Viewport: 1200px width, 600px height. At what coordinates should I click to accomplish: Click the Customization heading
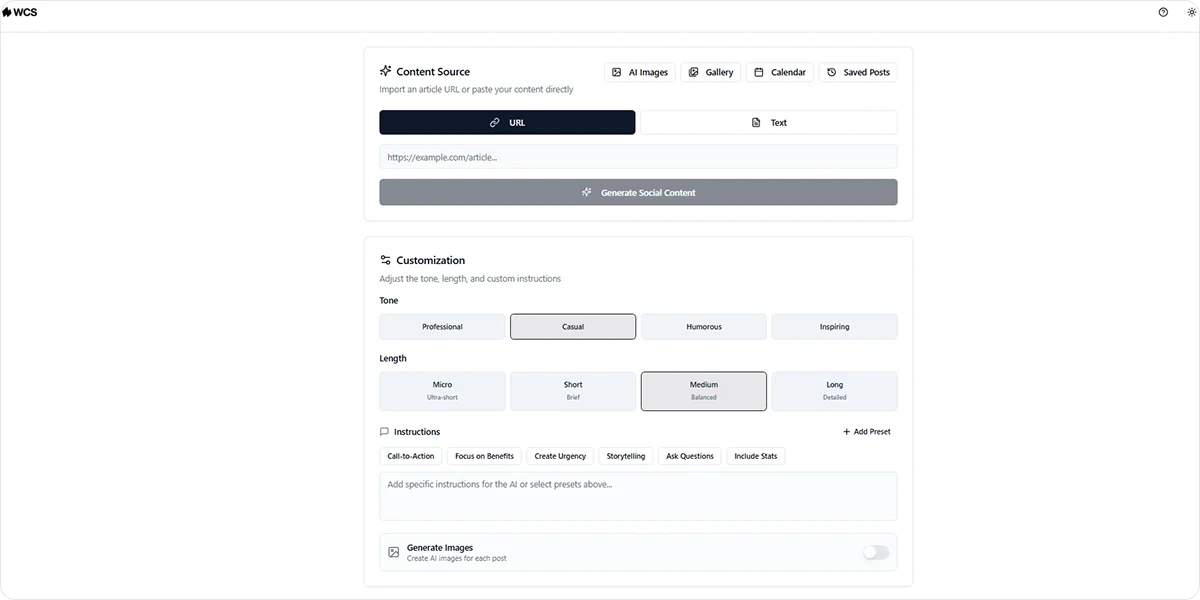(x=431, y=260)
